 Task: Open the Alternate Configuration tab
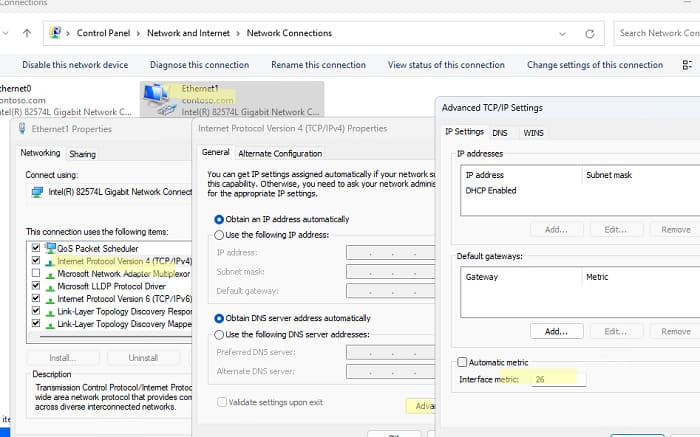pyautogui.click(x=279, y=153)
